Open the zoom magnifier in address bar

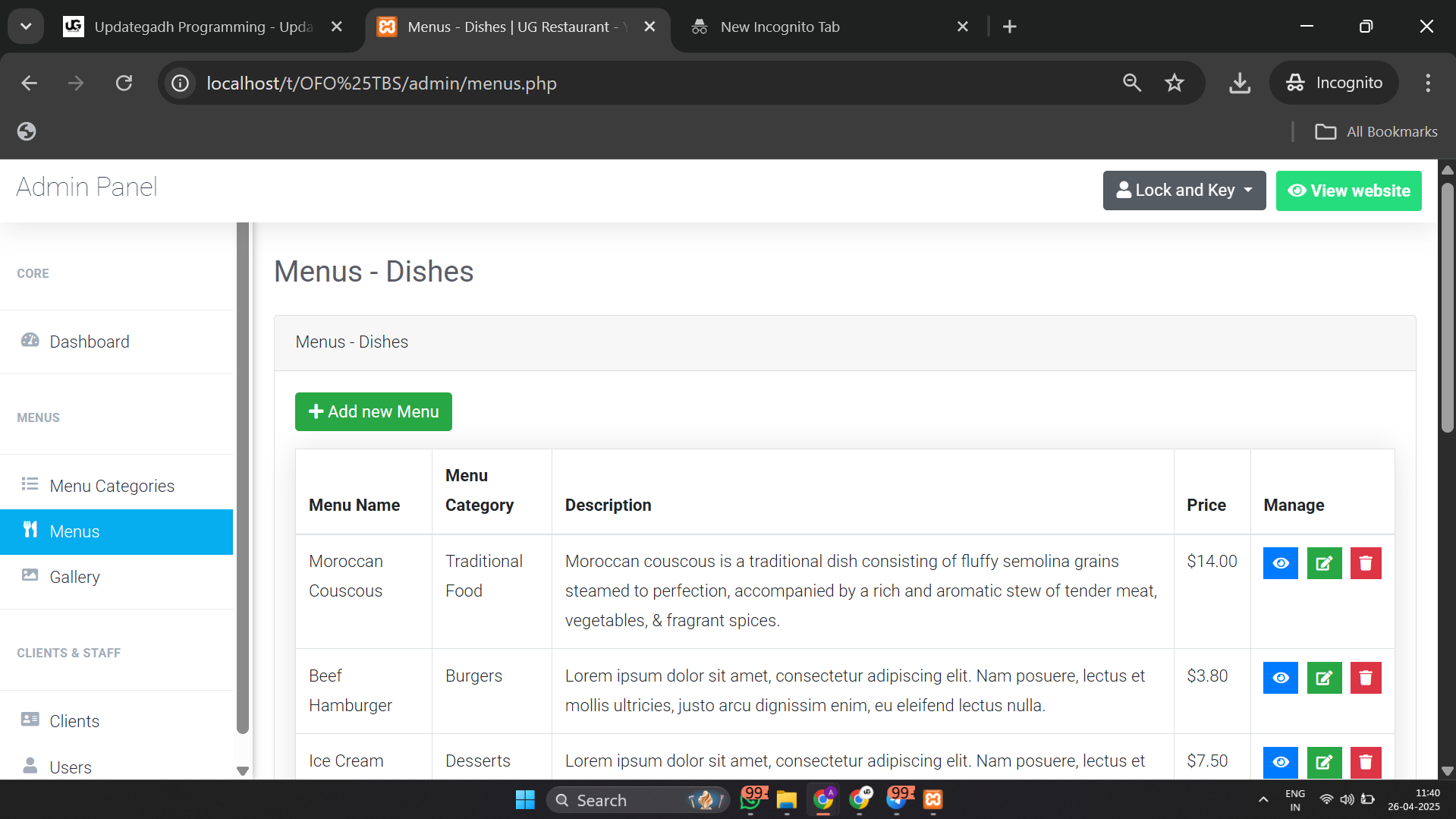tap(1132, 83)
